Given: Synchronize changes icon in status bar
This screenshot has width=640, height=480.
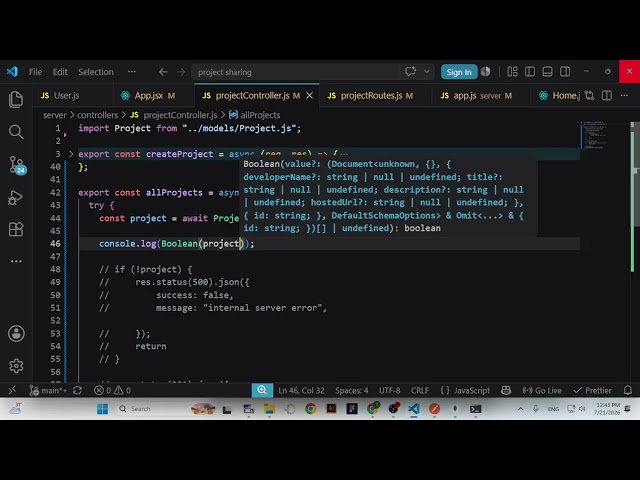Looking at the screenshot, I should click(x=77, y=391).
